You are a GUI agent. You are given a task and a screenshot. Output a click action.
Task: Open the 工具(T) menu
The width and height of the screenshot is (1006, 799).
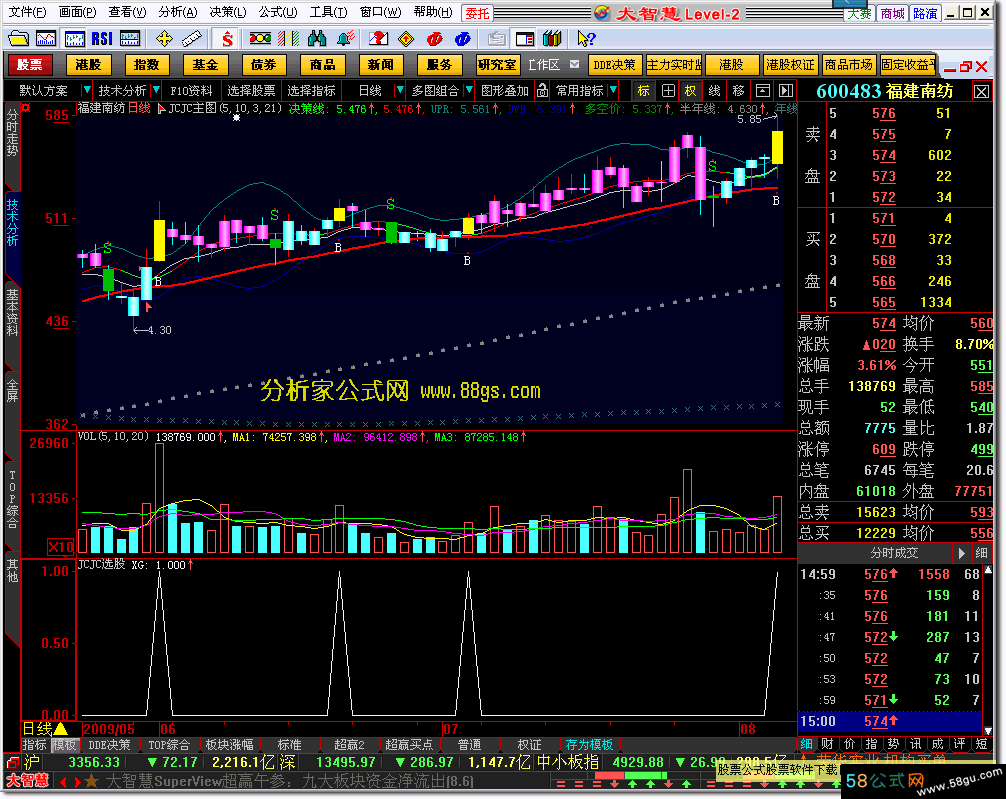tap(328, 12)
